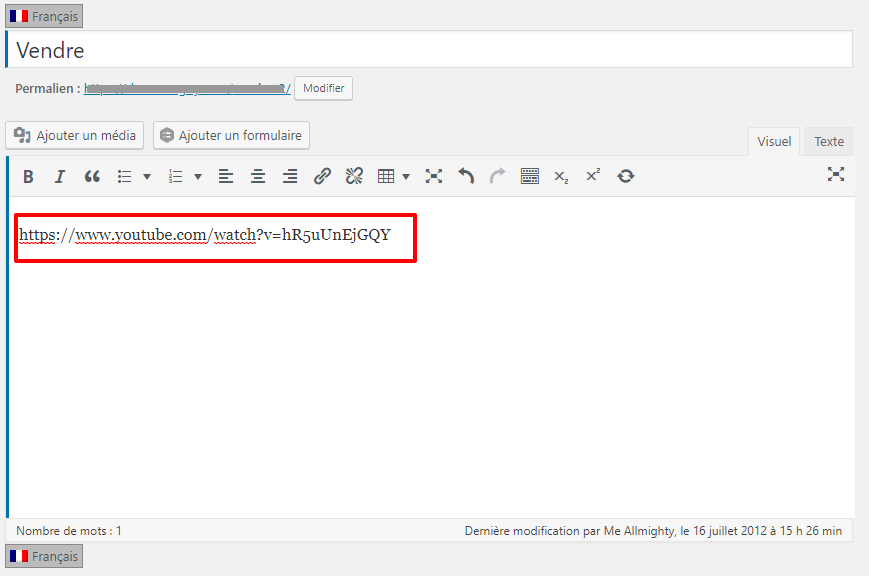Apply italic formatting

[59, 176]
